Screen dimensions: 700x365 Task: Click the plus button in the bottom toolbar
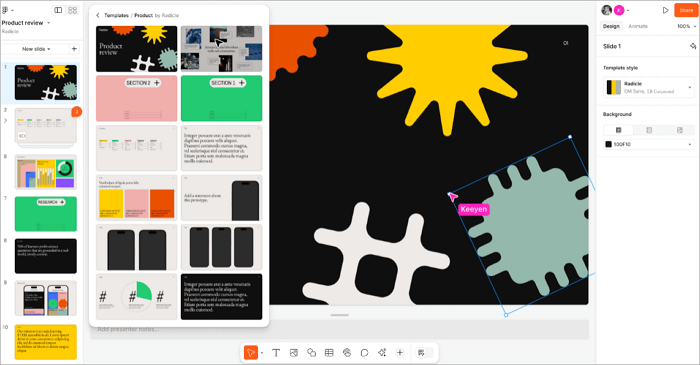click(x=400, y=353)
